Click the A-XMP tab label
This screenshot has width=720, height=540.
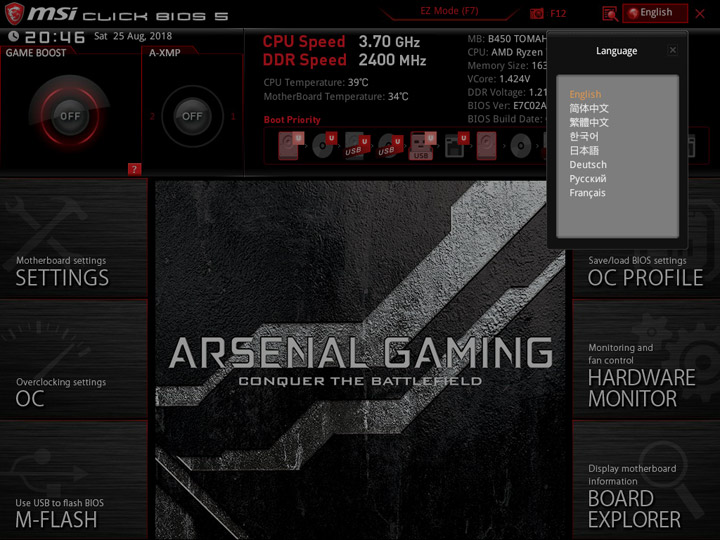click(164, 53)
